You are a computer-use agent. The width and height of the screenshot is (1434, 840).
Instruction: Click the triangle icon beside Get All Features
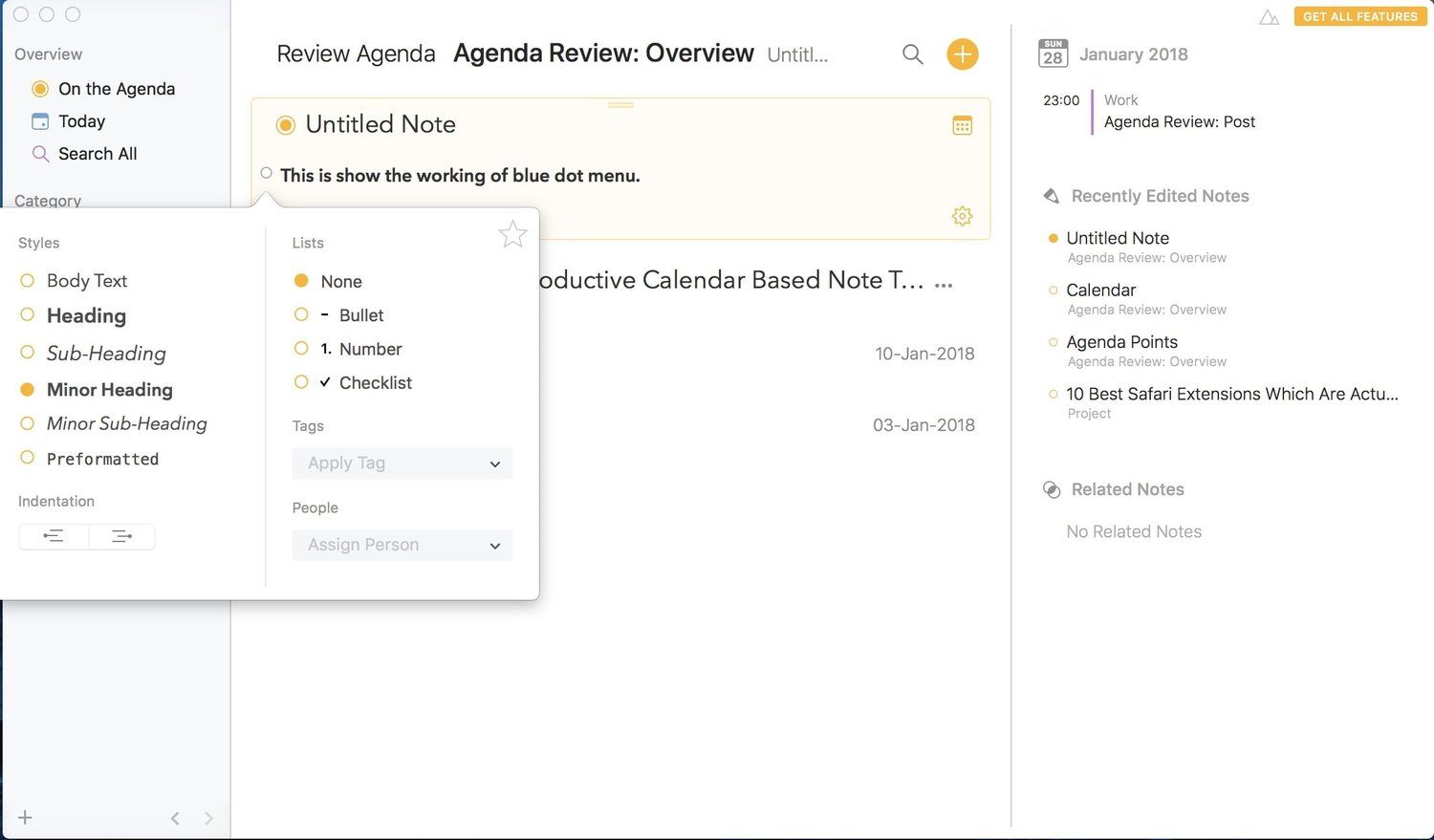coord(1269,17)
